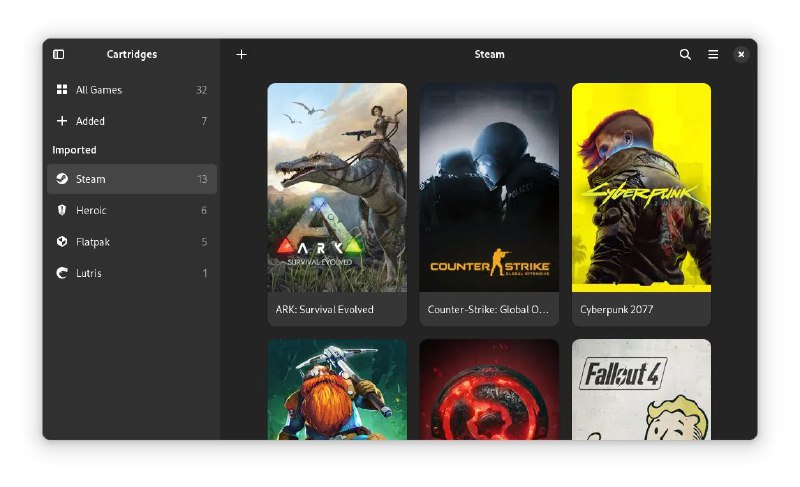Select the Lutris source icon
800x487 pixels.
point(62,273)
